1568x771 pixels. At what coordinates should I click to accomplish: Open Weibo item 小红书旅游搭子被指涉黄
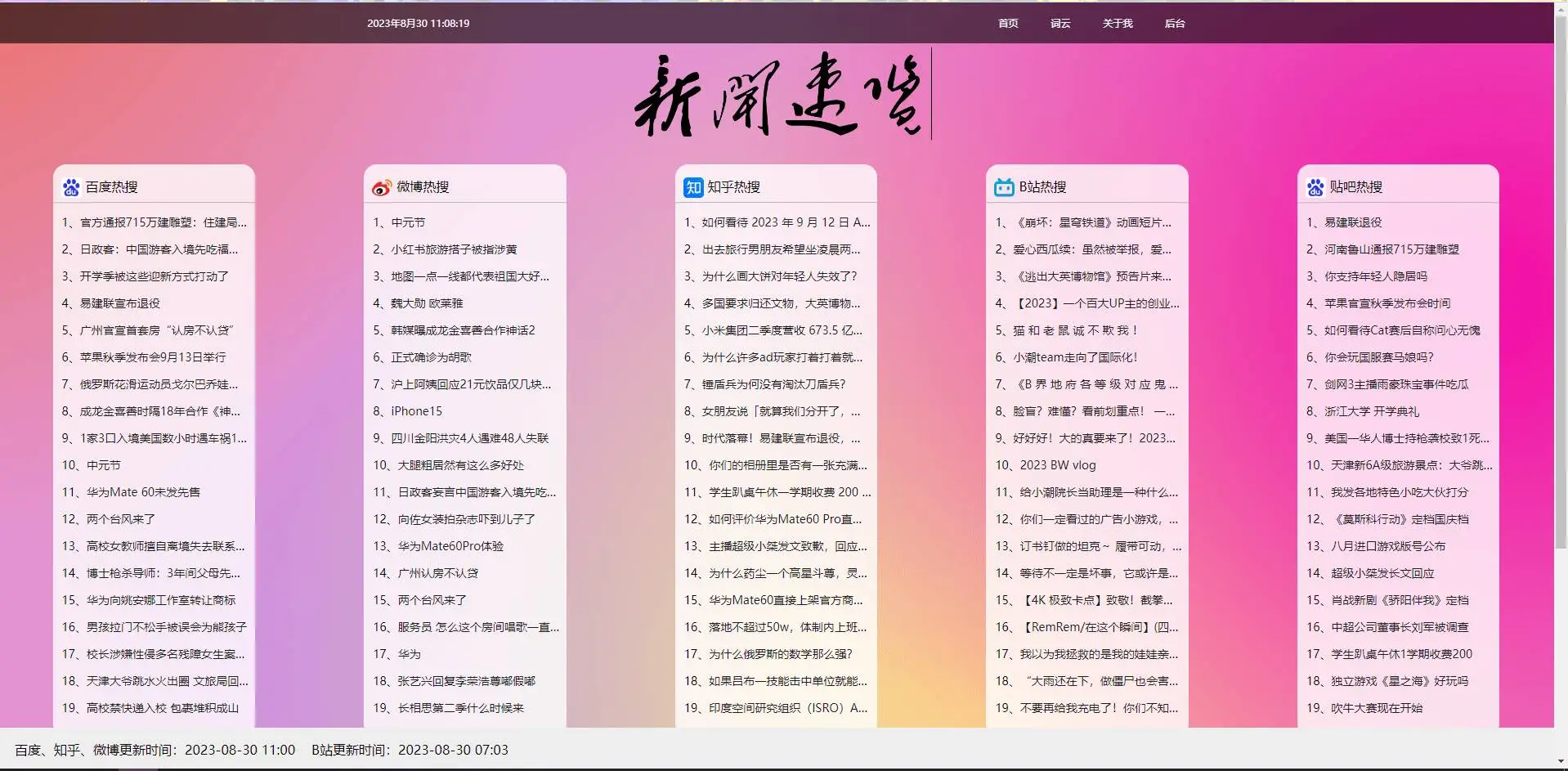pos(445,249)
